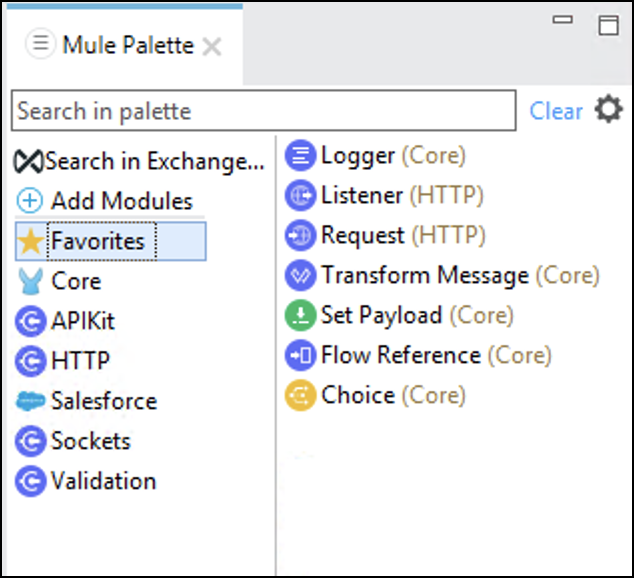The height and width of the screenshot is (578, 634).
Task: Click the Transform Message component icon
Action: 300,275
